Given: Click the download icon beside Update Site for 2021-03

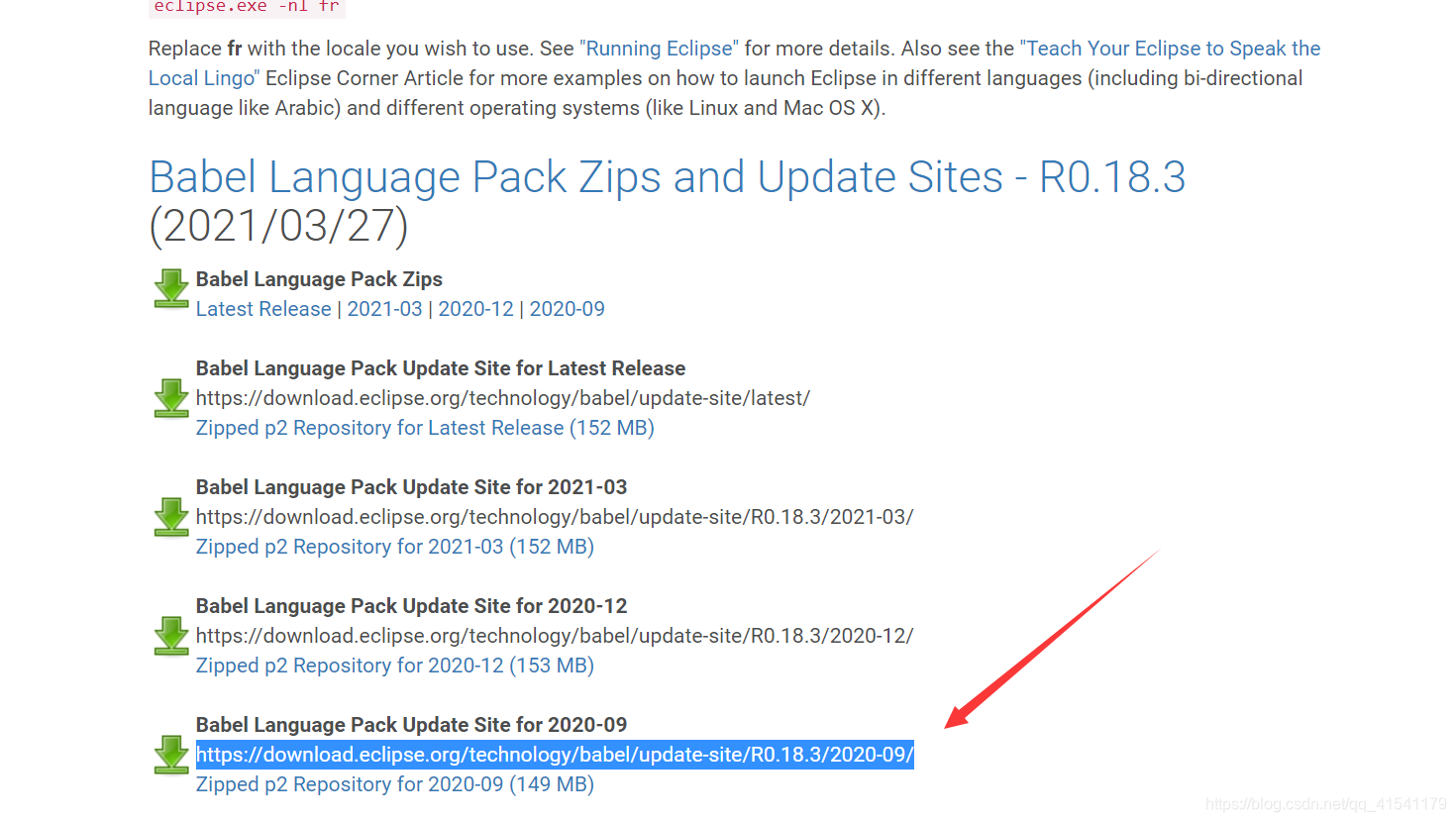Looking at the screenshot, I should (x=171, y=517).
